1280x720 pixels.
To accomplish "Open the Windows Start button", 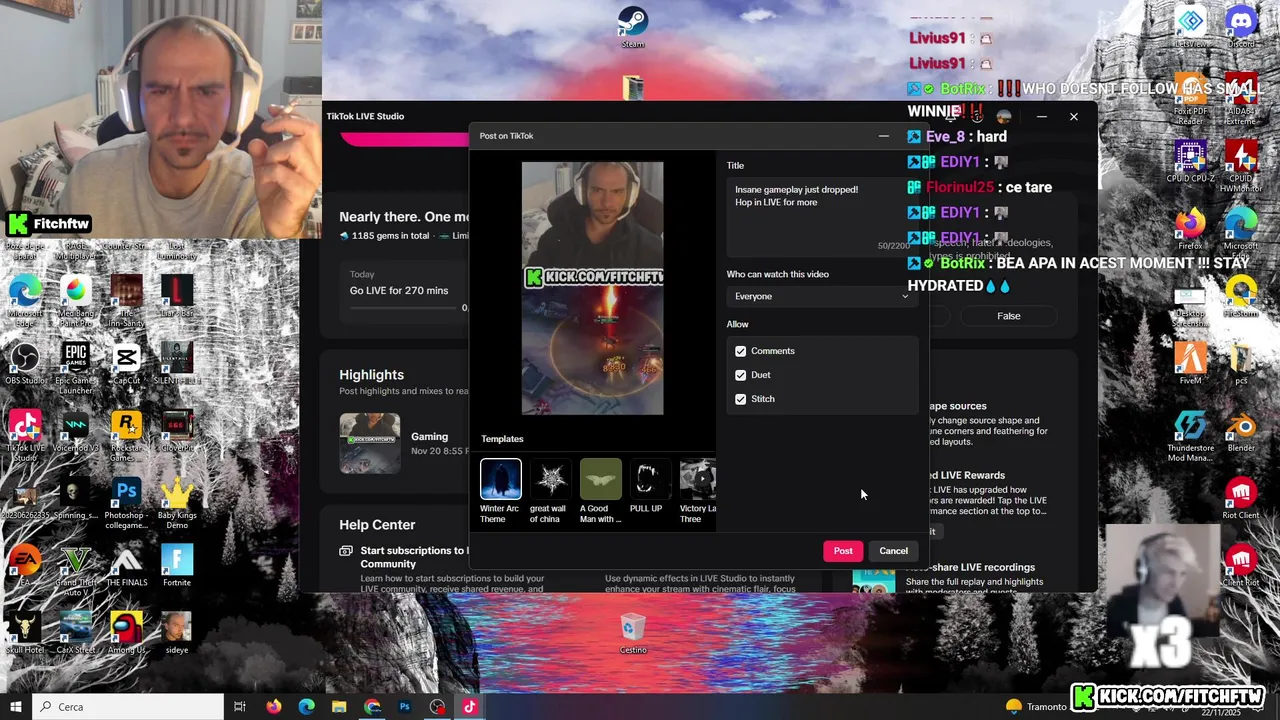I will [x=16, y=707].
